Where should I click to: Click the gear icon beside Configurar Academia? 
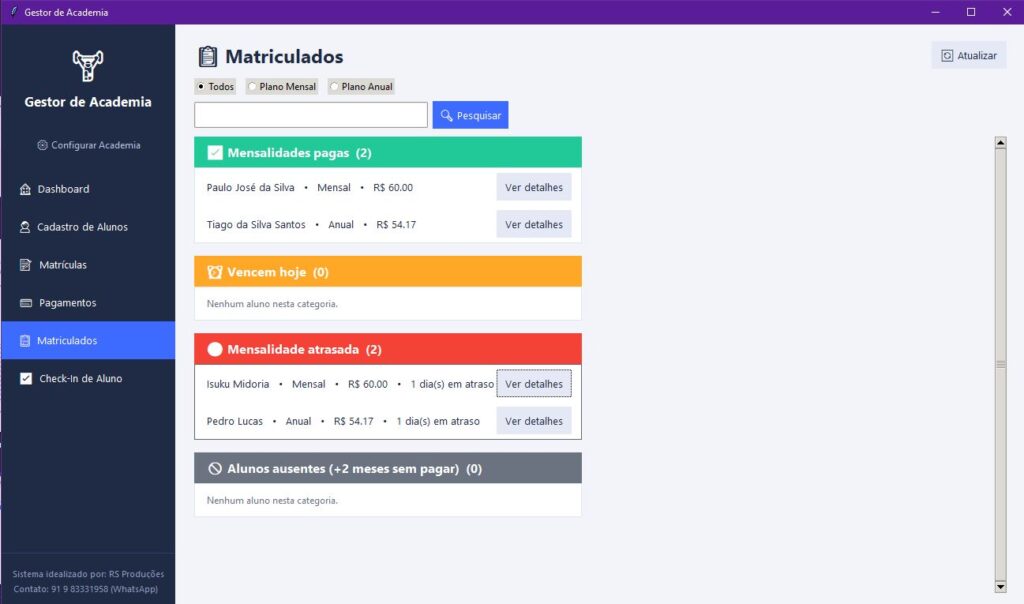pyautogui.click(x=42, y=145)
